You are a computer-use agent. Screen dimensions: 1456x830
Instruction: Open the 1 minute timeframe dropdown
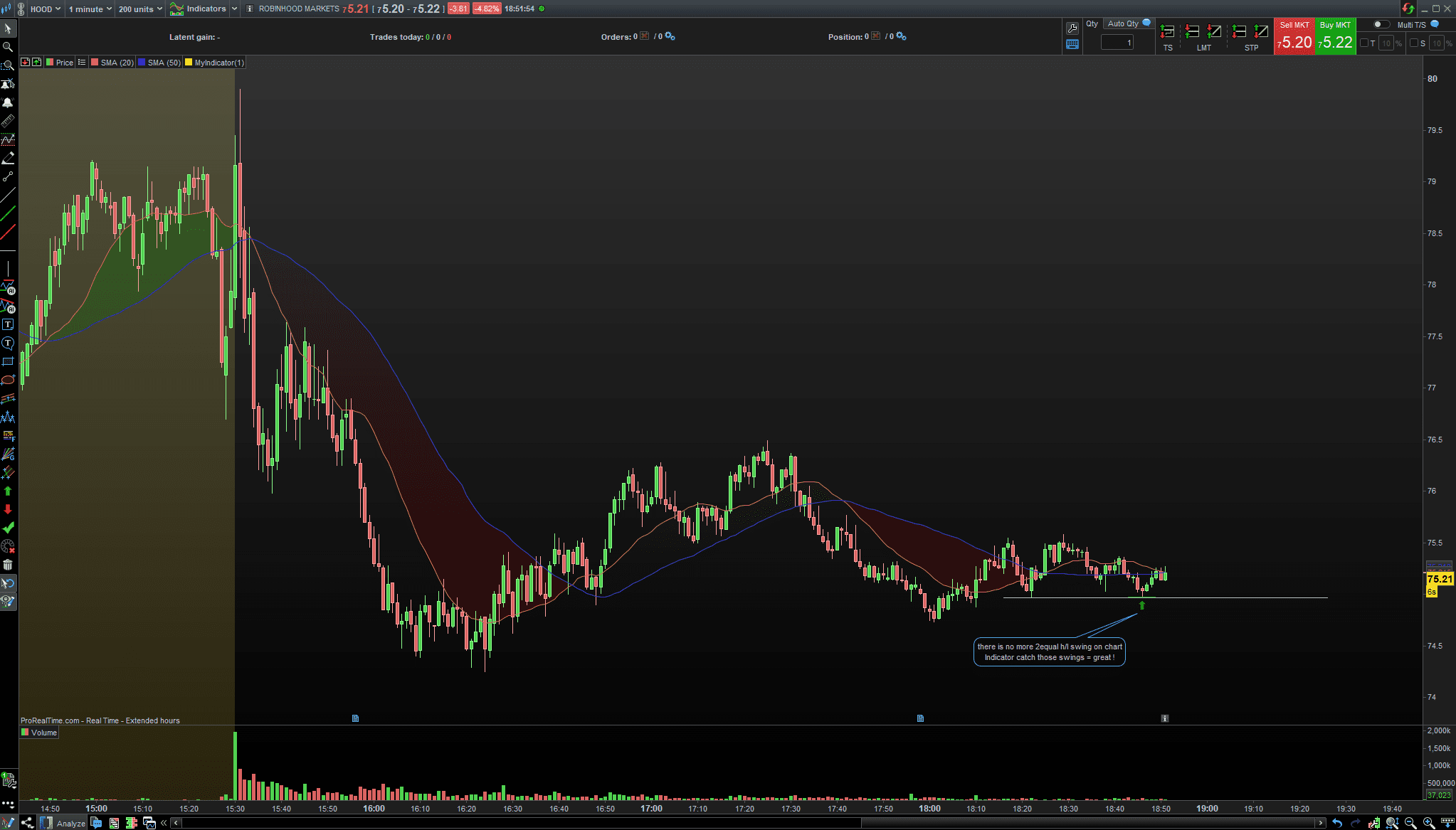[x=90, y=9]
